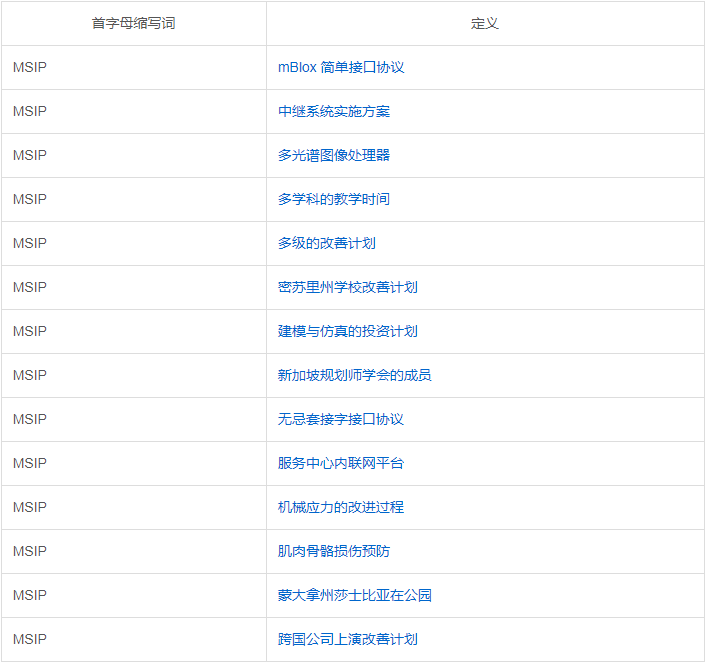The image size is (706, 662).
Task: Open 多光谱图像处理器 definition
Action: coord(334,155)
